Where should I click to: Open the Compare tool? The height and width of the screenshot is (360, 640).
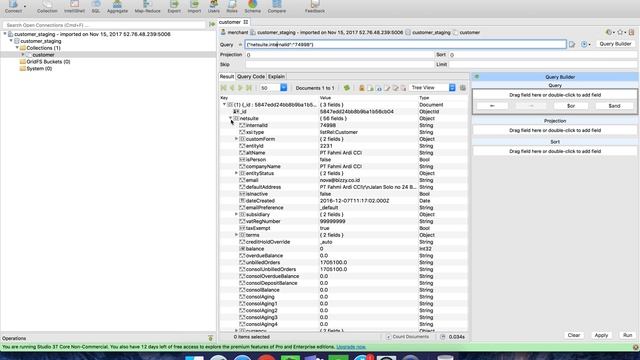(277, 6)
